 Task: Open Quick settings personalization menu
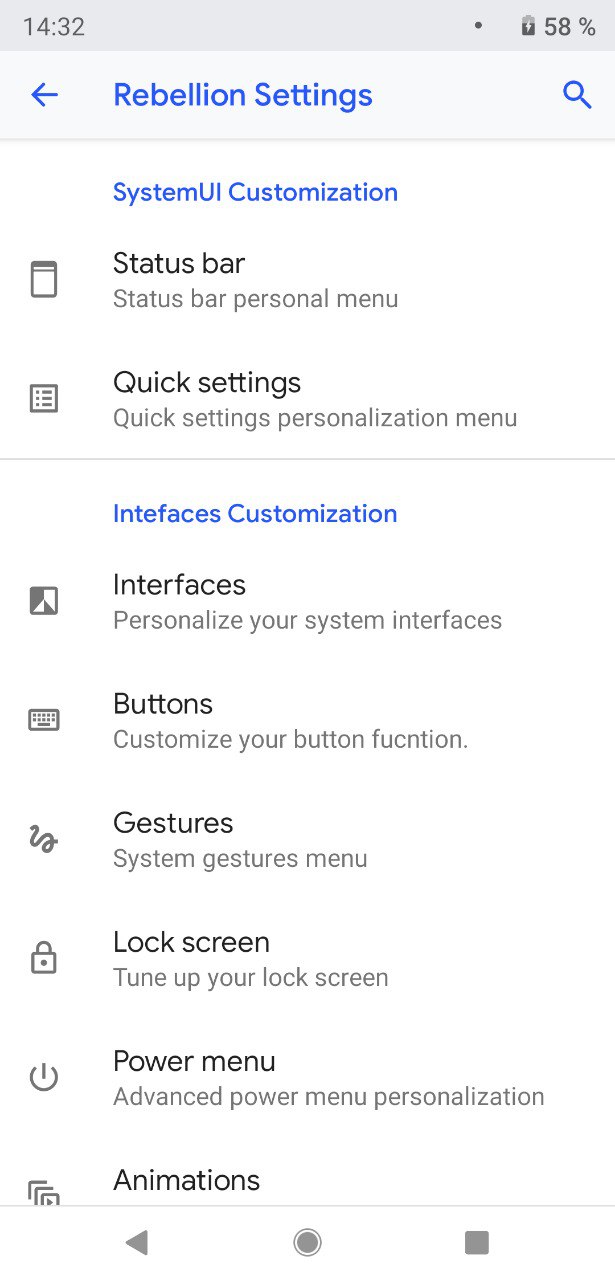(307, 399)
